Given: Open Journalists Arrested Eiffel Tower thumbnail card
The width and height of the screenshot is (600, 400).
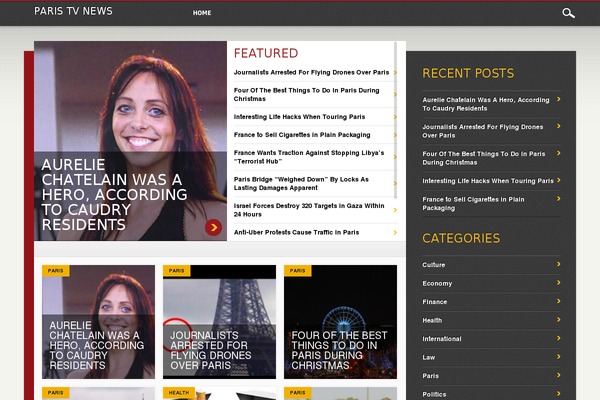Looking at the screenshot, I should (x=219, y=322).
